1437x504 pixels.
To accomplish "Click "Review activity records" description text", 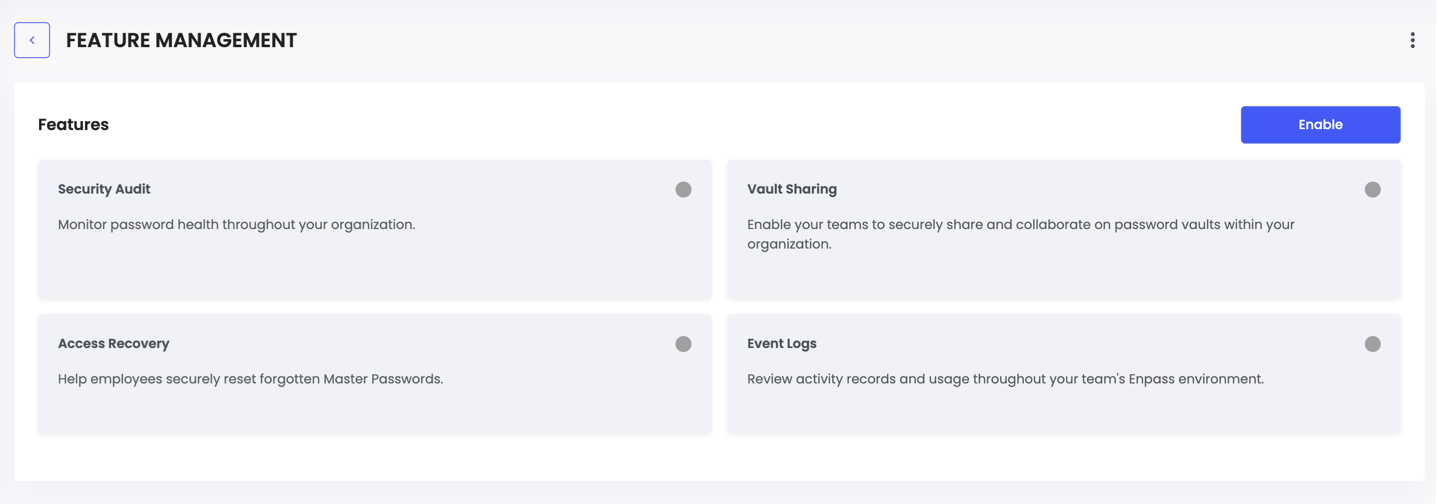I will pyautogui.click(x=1005, y=379).
